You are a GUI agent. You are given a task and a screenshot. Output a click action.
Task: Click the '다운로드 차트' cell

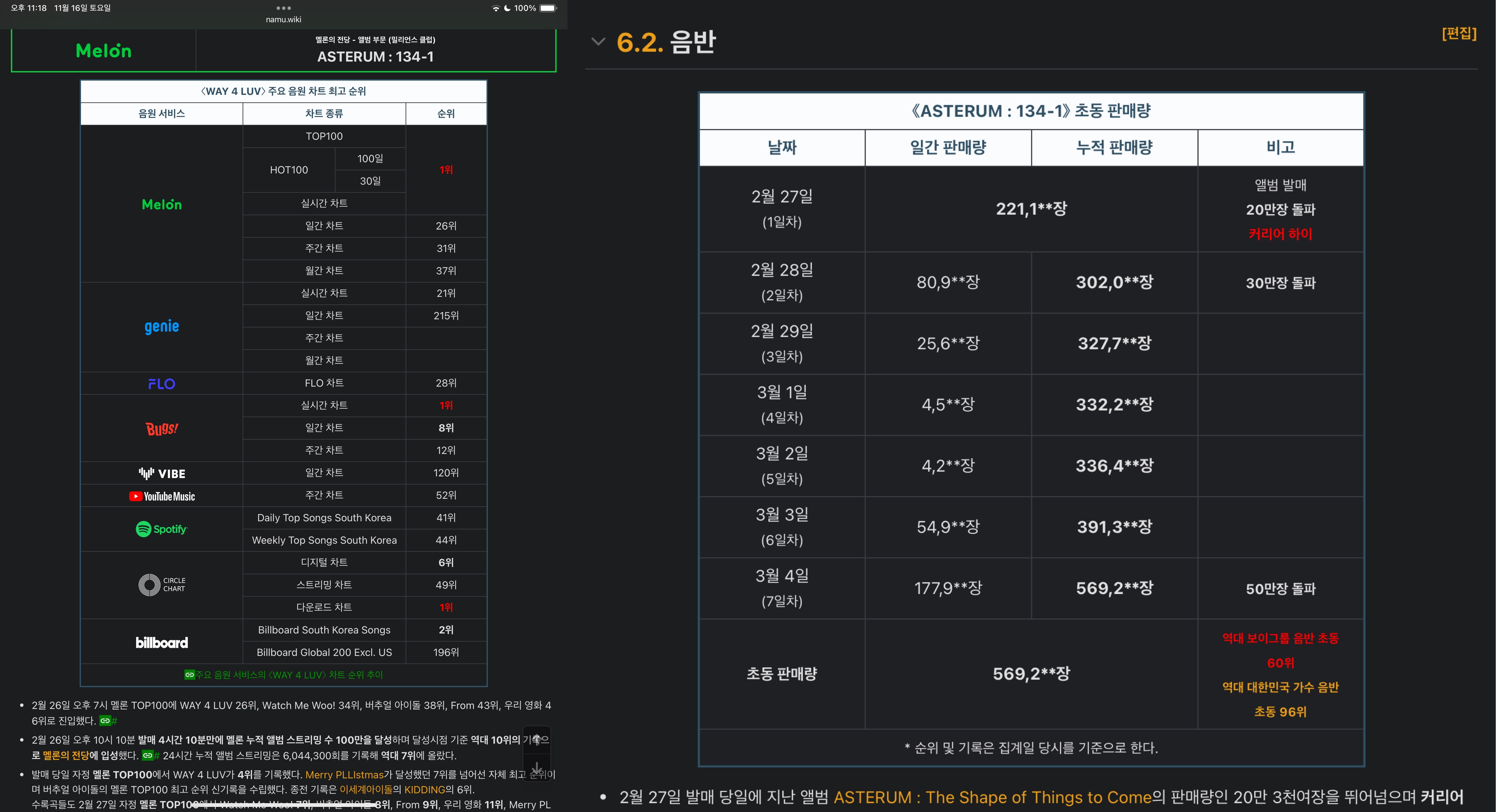(x=324, y=607)
